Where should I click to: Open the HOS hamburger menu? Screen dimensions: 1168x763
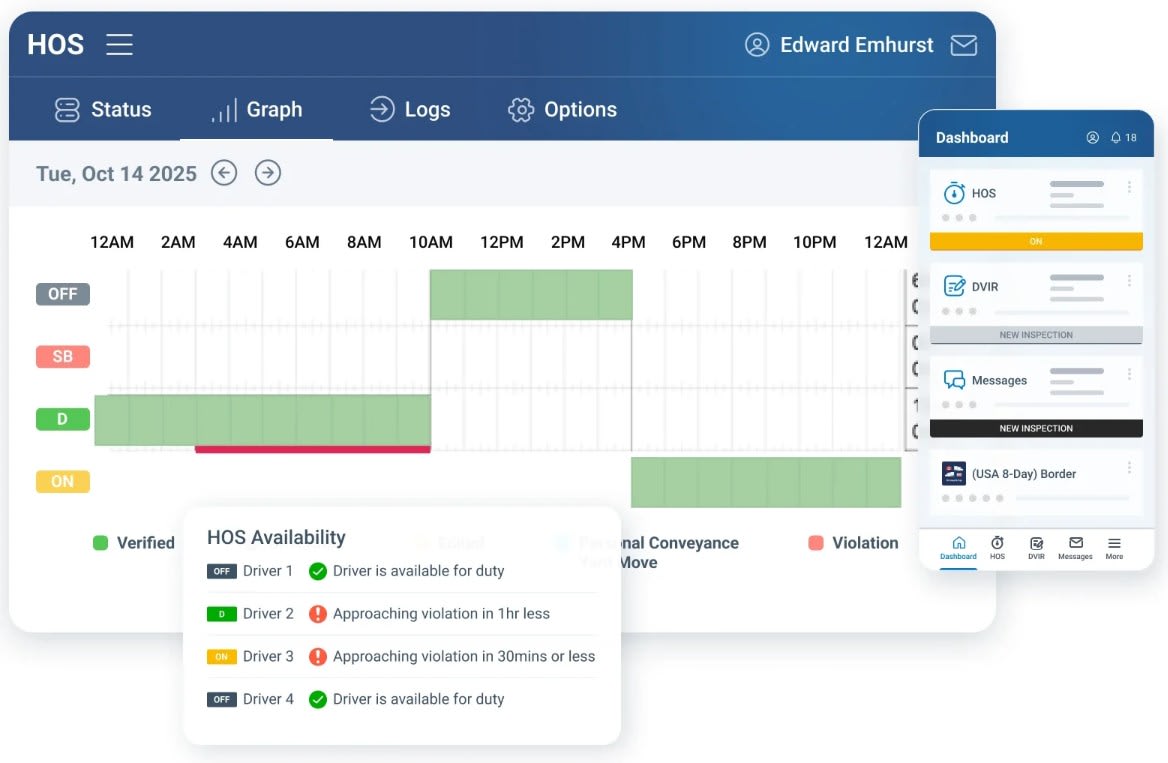click(x=120, y=44)
